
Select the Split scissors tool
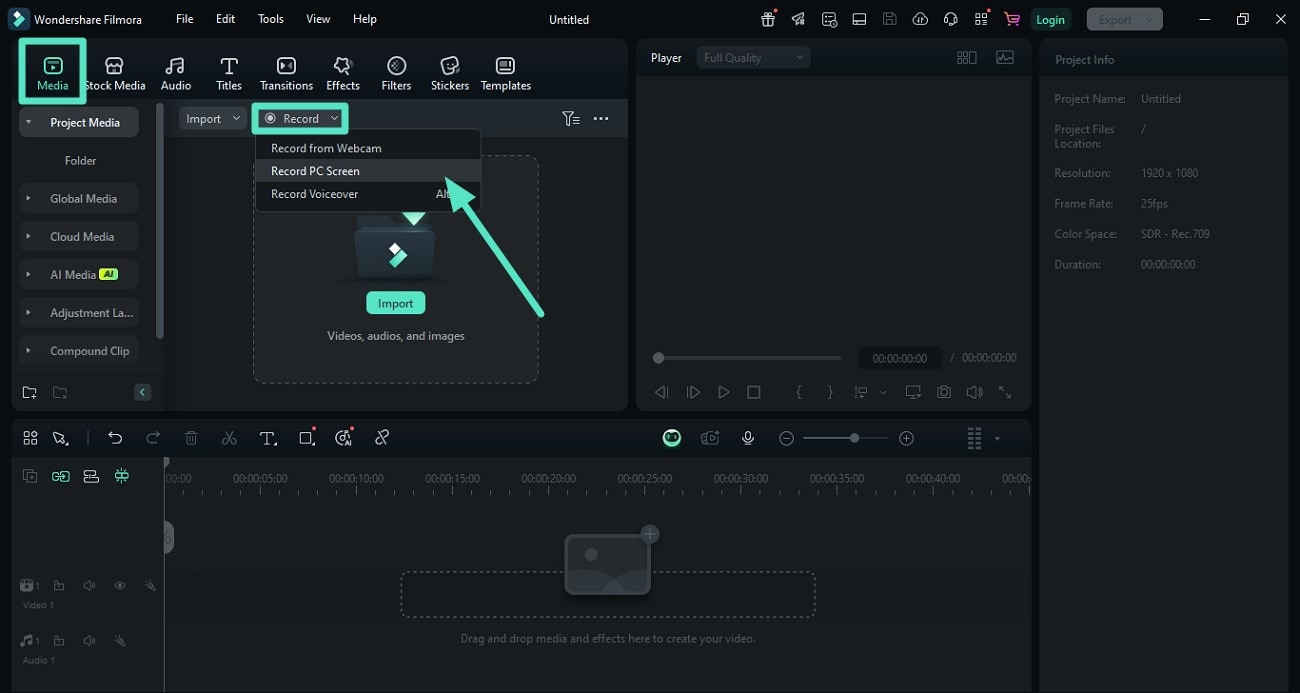pos(229,438)
